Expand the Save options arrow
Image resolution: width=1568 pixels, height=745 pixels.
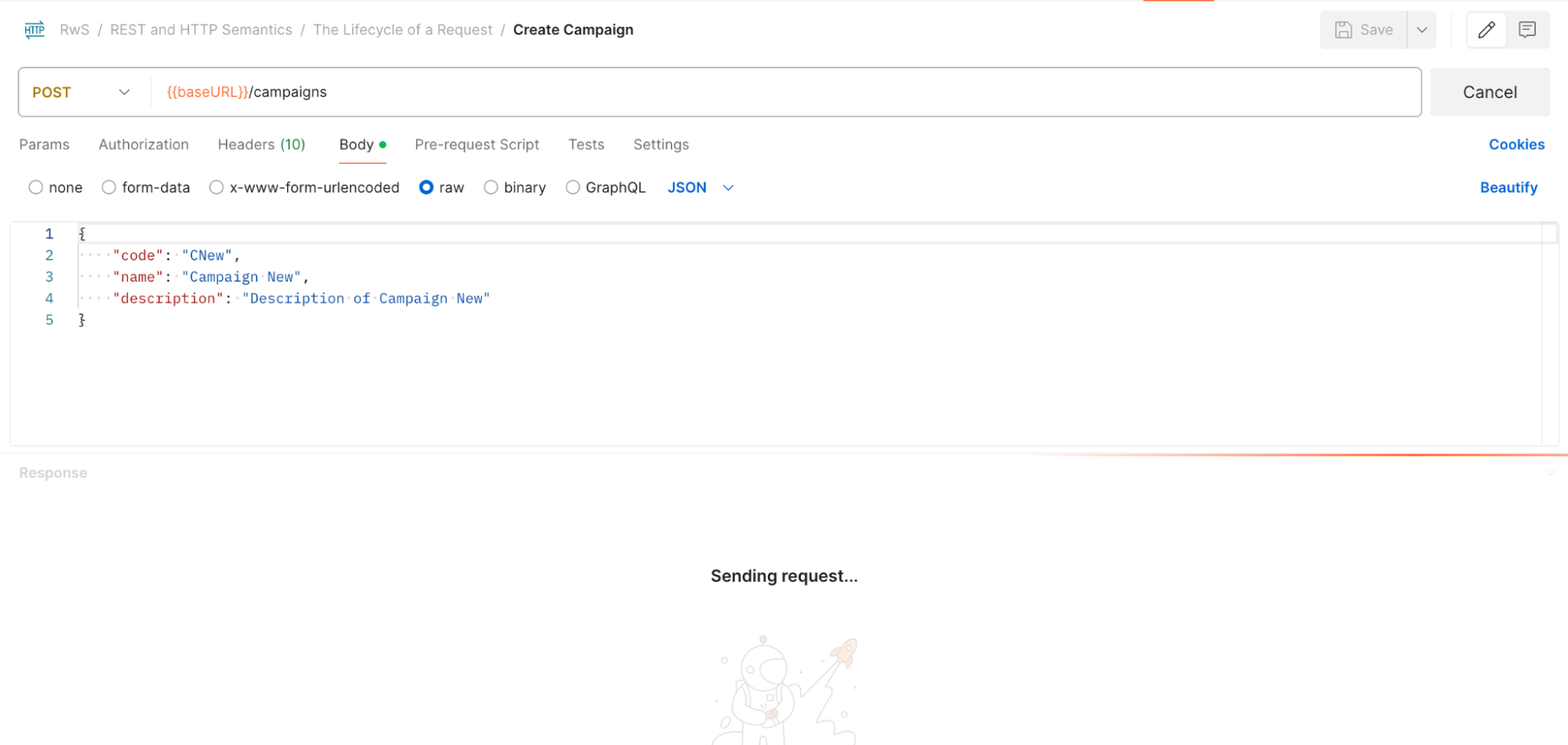pos(1421,30)
